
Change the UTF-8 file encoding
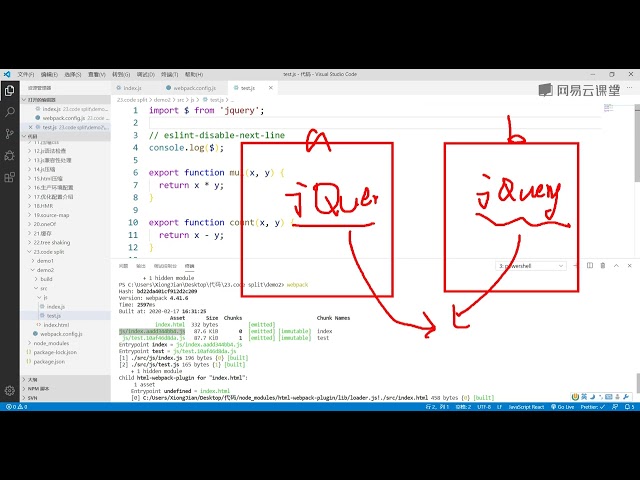(484, 407)
